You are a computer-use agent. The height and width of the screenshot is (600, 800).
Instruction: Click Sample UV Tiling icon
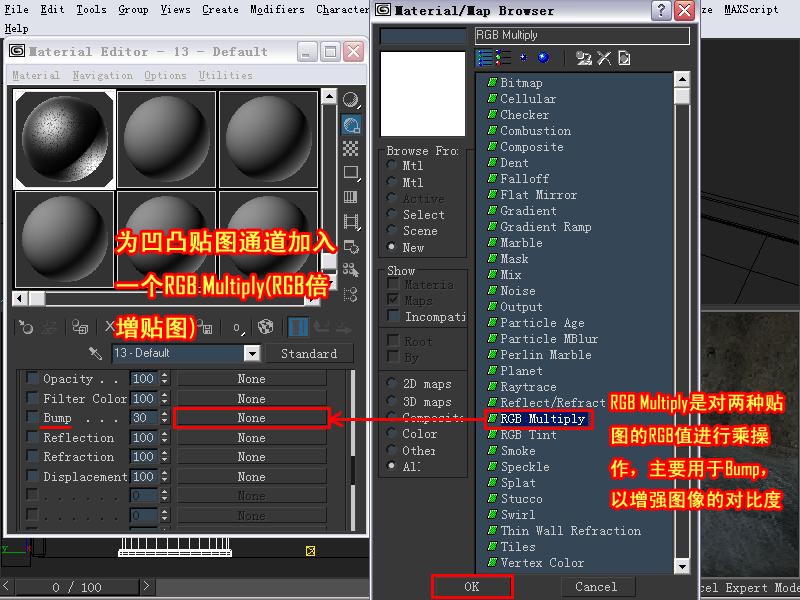[x=351, y=172]
